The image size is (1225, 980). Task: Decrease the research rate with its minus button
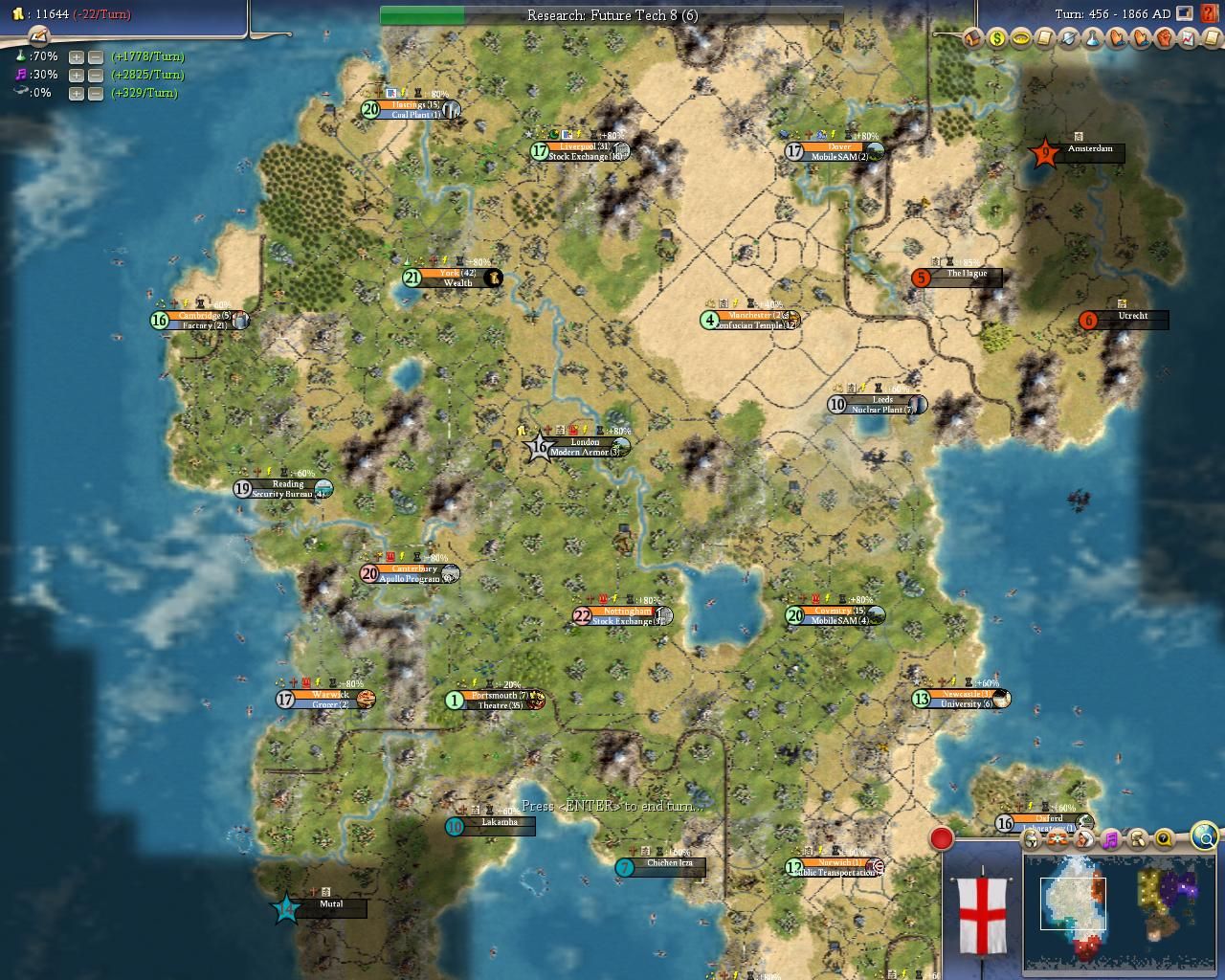point(96,56)
